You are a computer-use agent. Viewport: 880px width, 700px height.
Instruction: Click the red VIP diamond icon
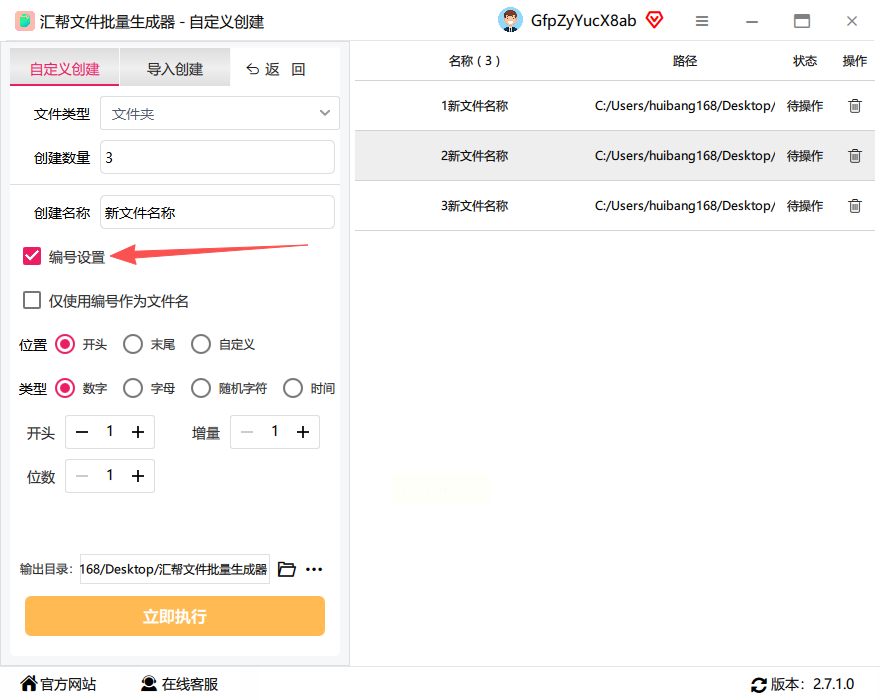pyautogui.click(x=654, y=20)
